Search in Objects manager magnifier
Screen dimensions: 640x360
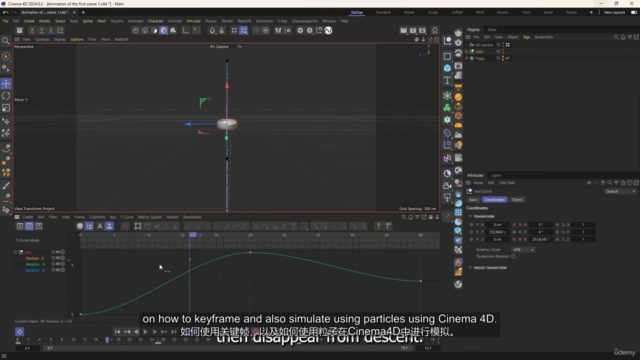(x=616, y=37)
